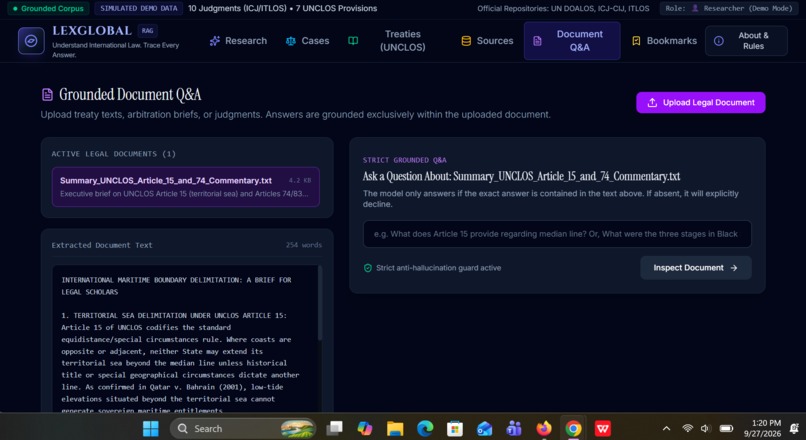Open the Research tab
This screenshot has height=440, width=806.
[239, 41]
